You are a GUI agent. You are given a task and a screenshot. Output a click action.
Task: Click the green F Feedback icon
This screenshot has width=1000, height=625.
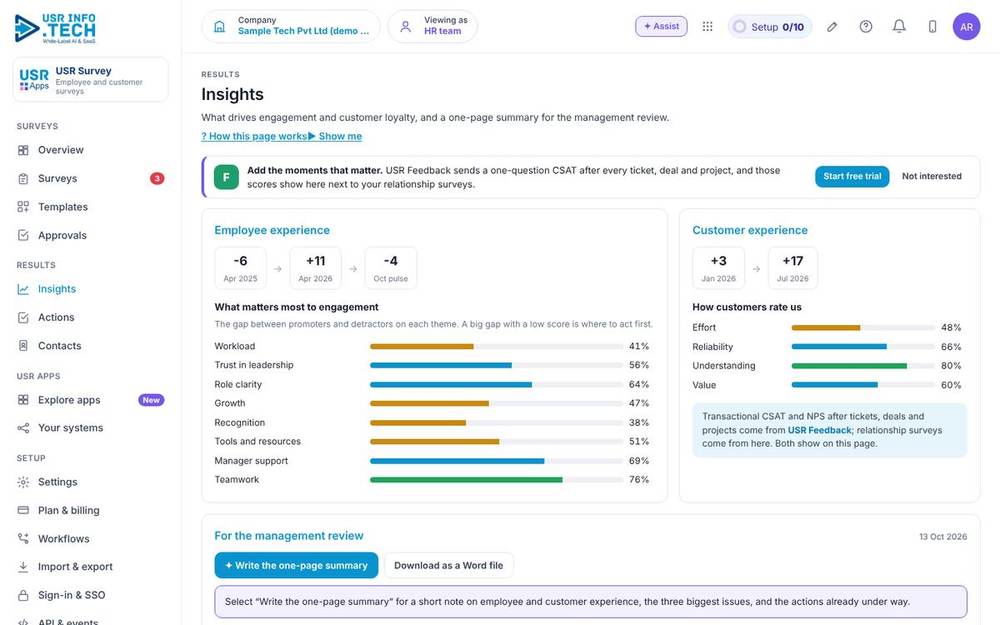[x=226, y=177]
